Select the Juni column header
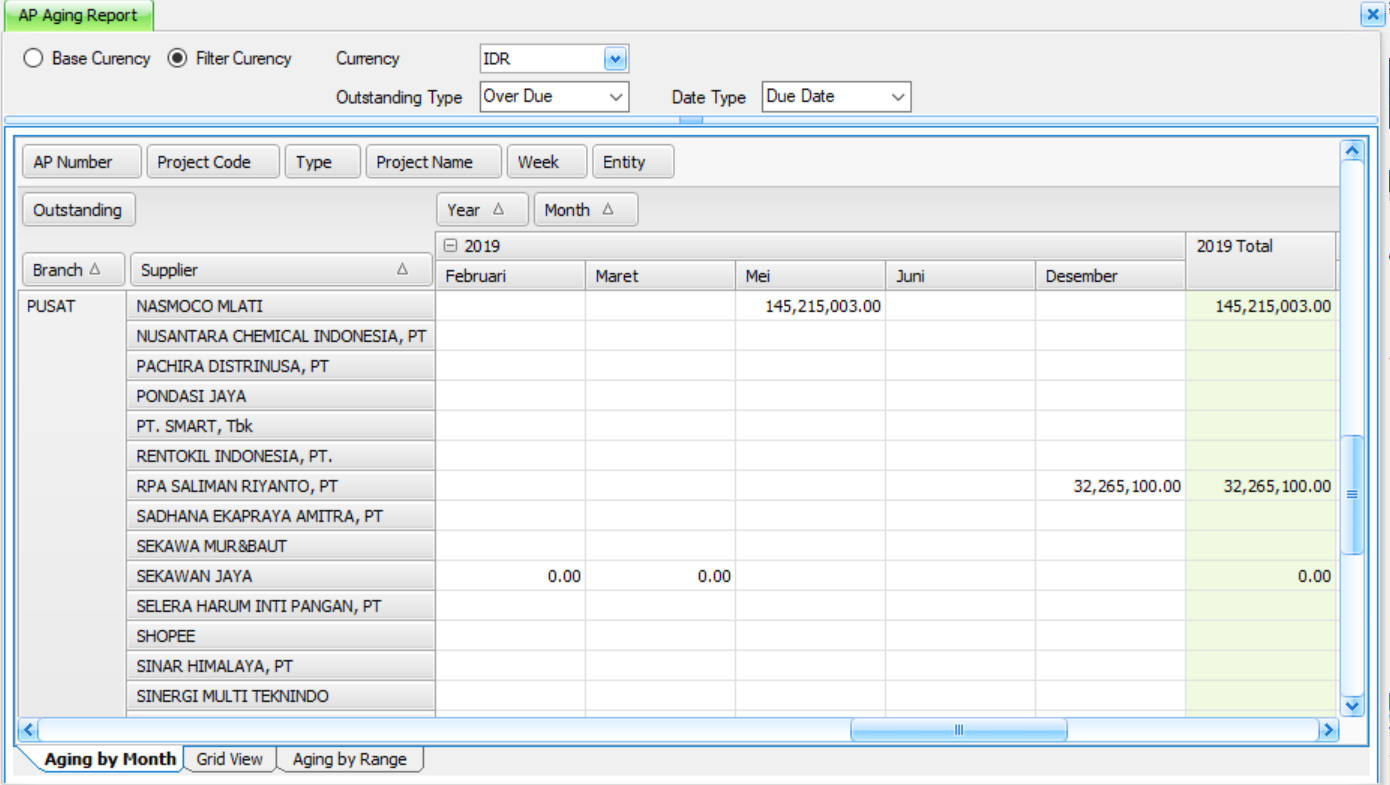Screen dimensions: 1390x785 pos(960,276)
